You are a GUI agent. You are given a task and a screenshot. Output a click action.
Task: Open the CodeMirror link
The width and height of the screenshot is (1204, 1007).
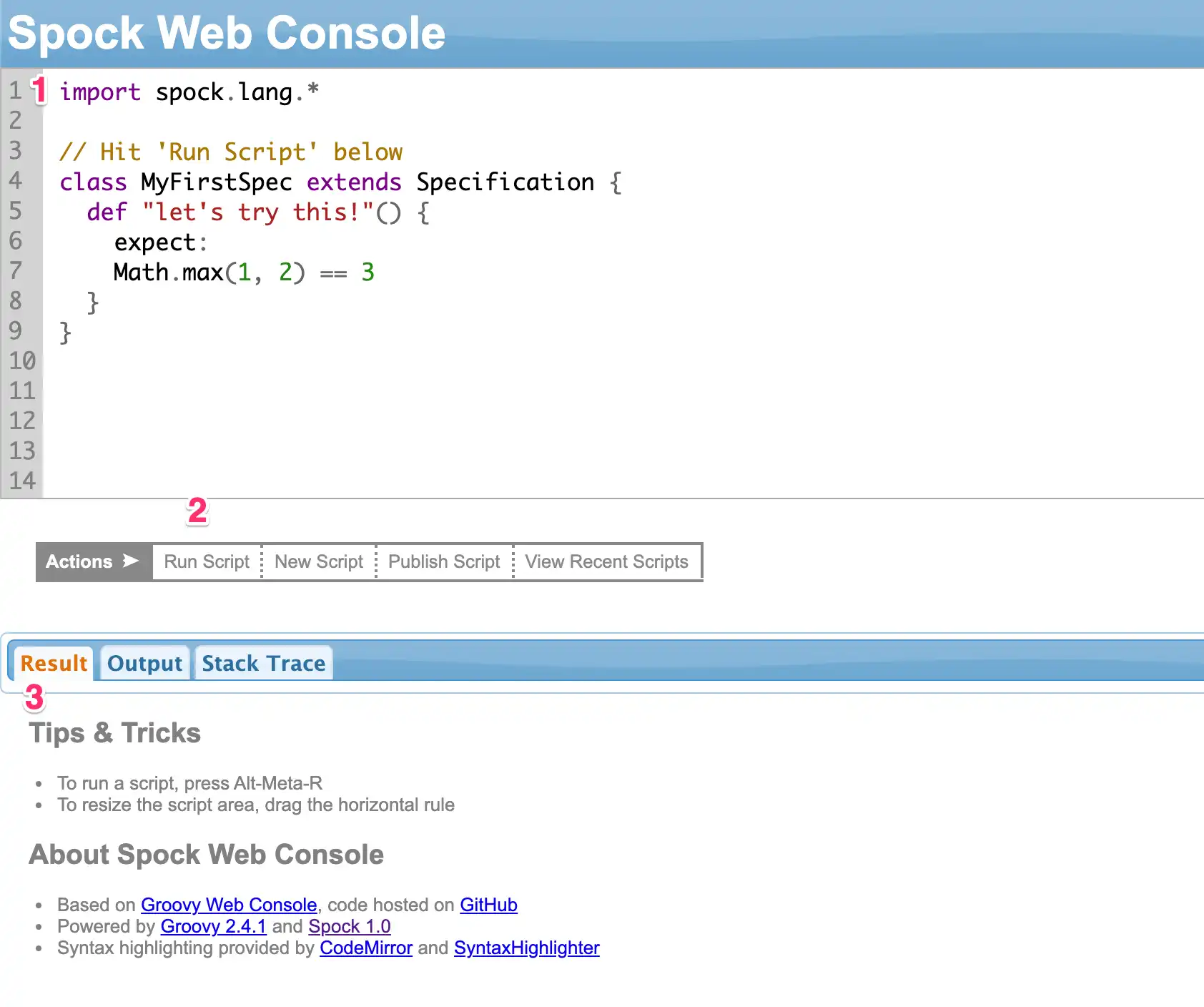(x=366, y=948)
